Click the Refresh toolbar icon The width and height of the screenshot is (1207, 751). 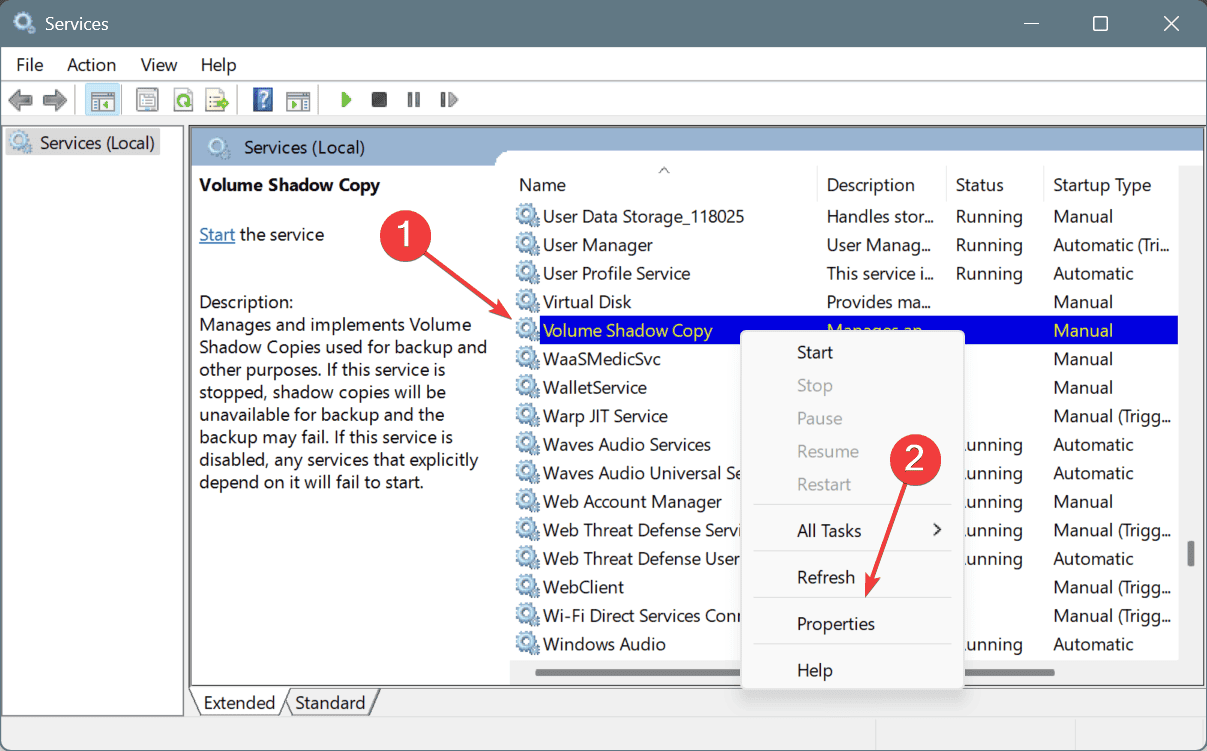tap(182, 100)
